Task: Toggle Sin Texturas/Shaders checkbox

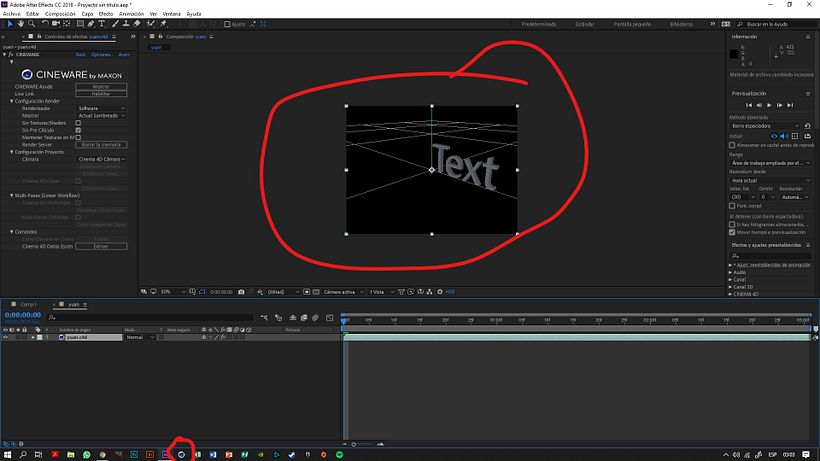Action: [x=78, y=123]
